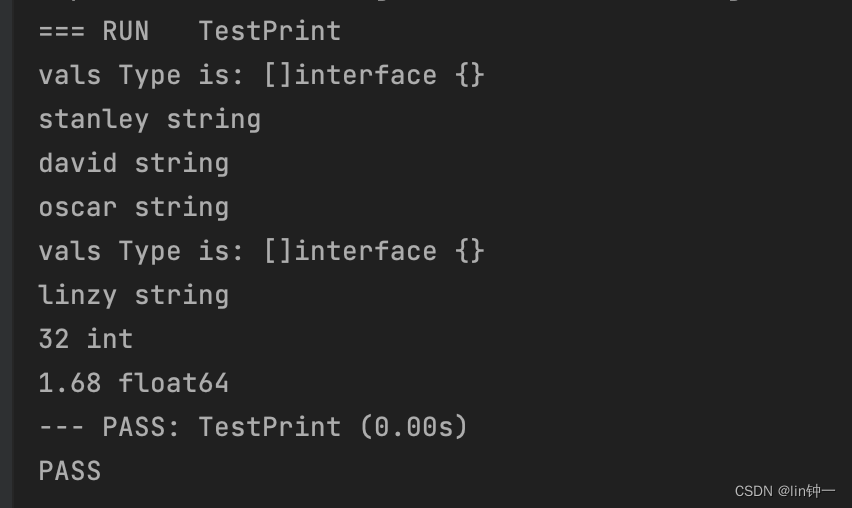Screen dimensions: 852x508
Task: Click TestPrint in the "--- PASS" line
Action: [269, 427]
